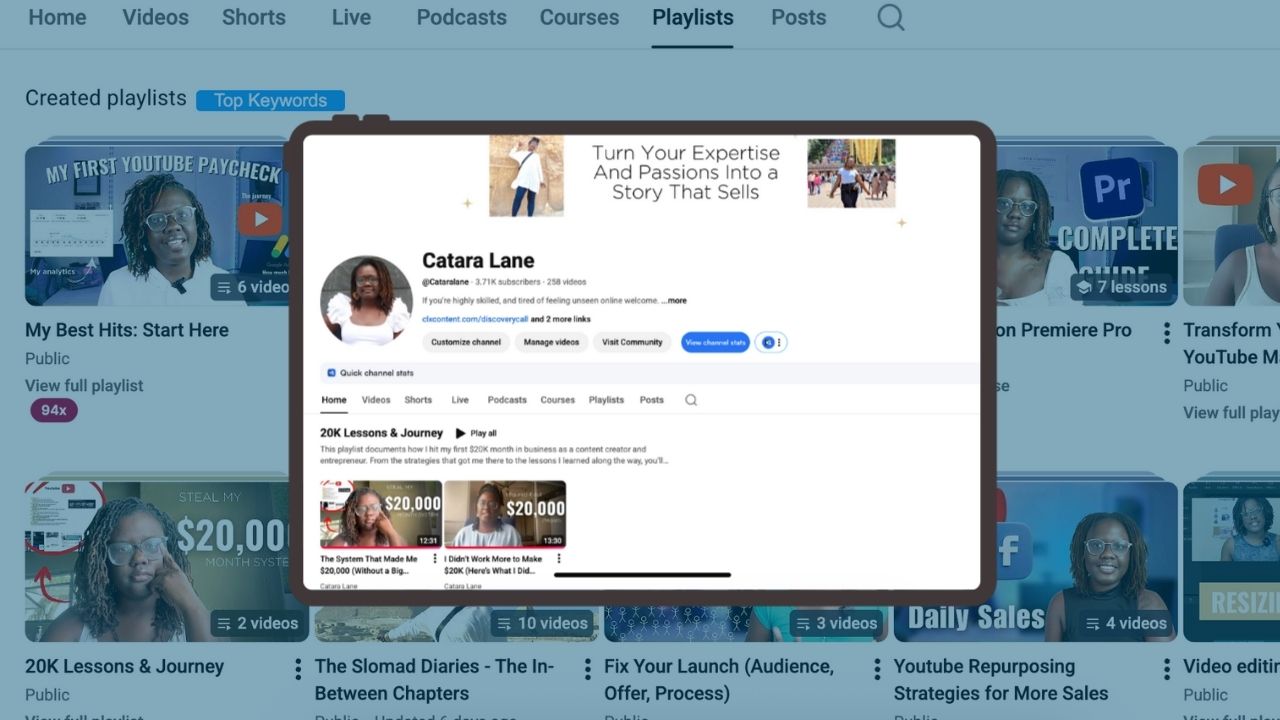Open the clxcontent.com/discoverycall link

(474, 319)
